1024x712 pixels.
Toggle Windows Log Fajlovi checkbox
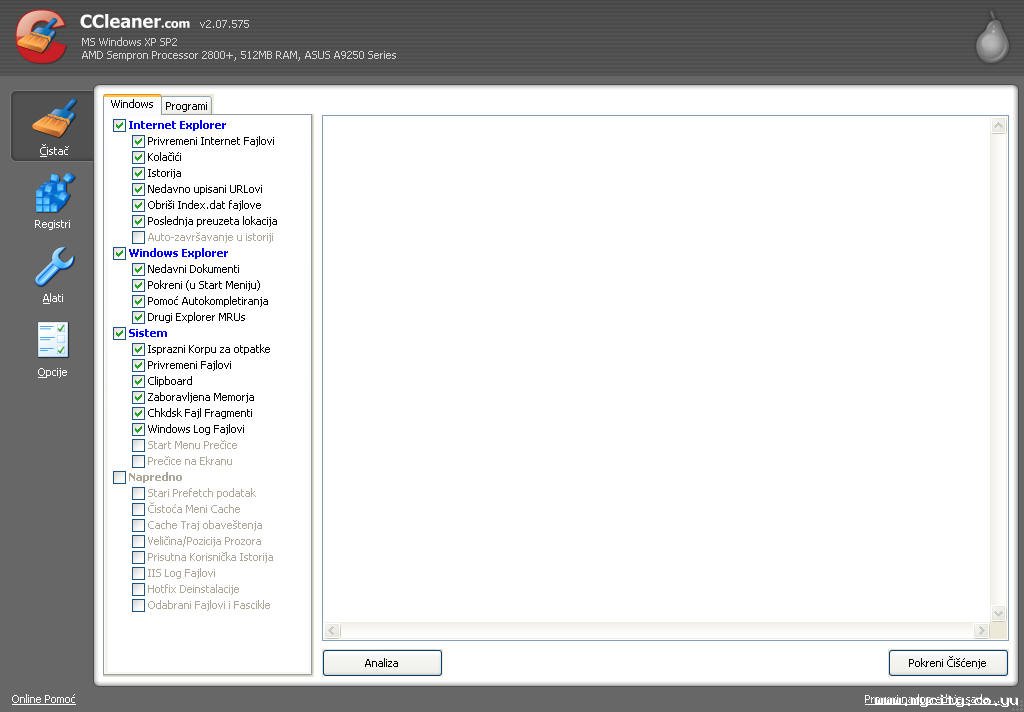point(138,429)
